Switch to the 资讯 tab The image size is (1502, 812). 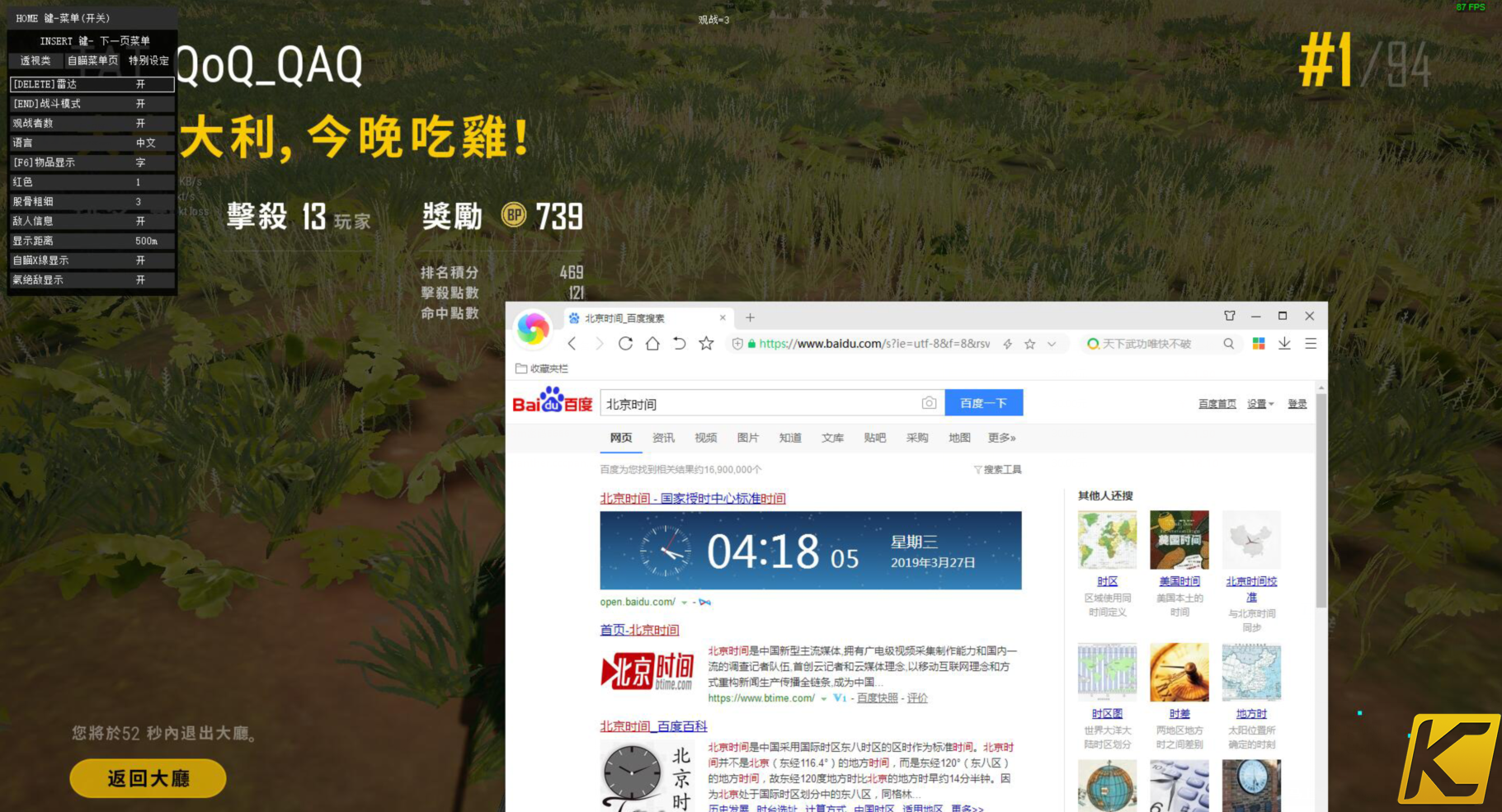point(663,438)
